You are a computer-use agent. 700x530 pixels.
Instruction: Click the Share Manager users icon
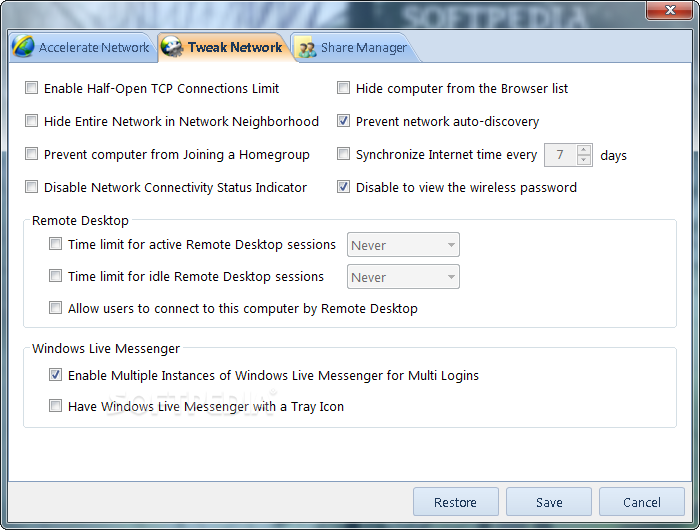coord(307,47)
